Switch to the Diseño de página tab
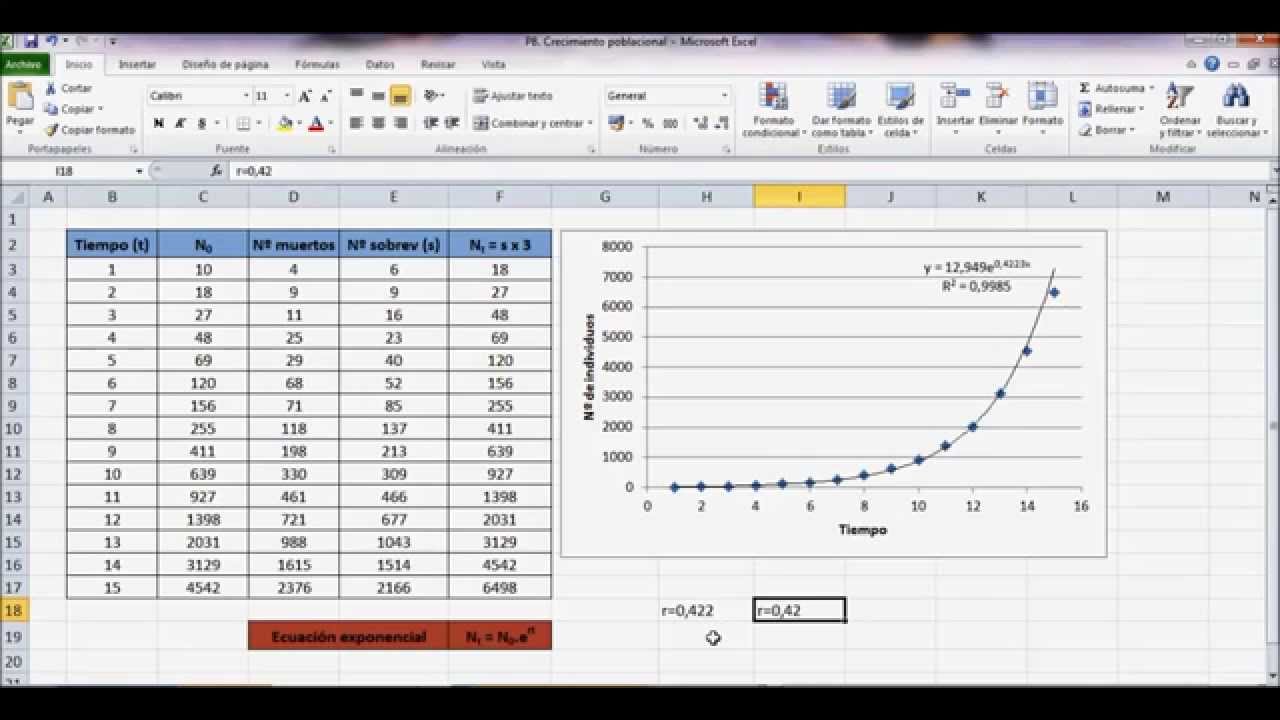The image size is (1280, 720). pos(225,64)
